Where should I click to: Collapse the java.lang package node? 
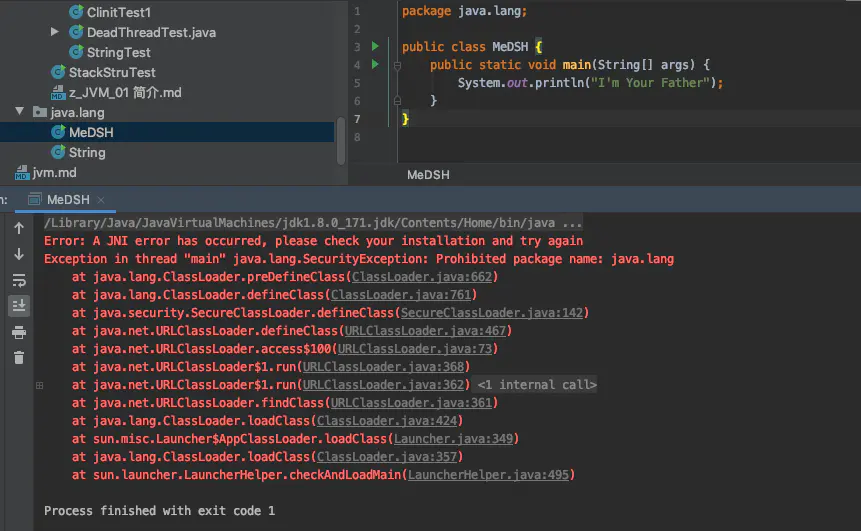pos(20,111)
